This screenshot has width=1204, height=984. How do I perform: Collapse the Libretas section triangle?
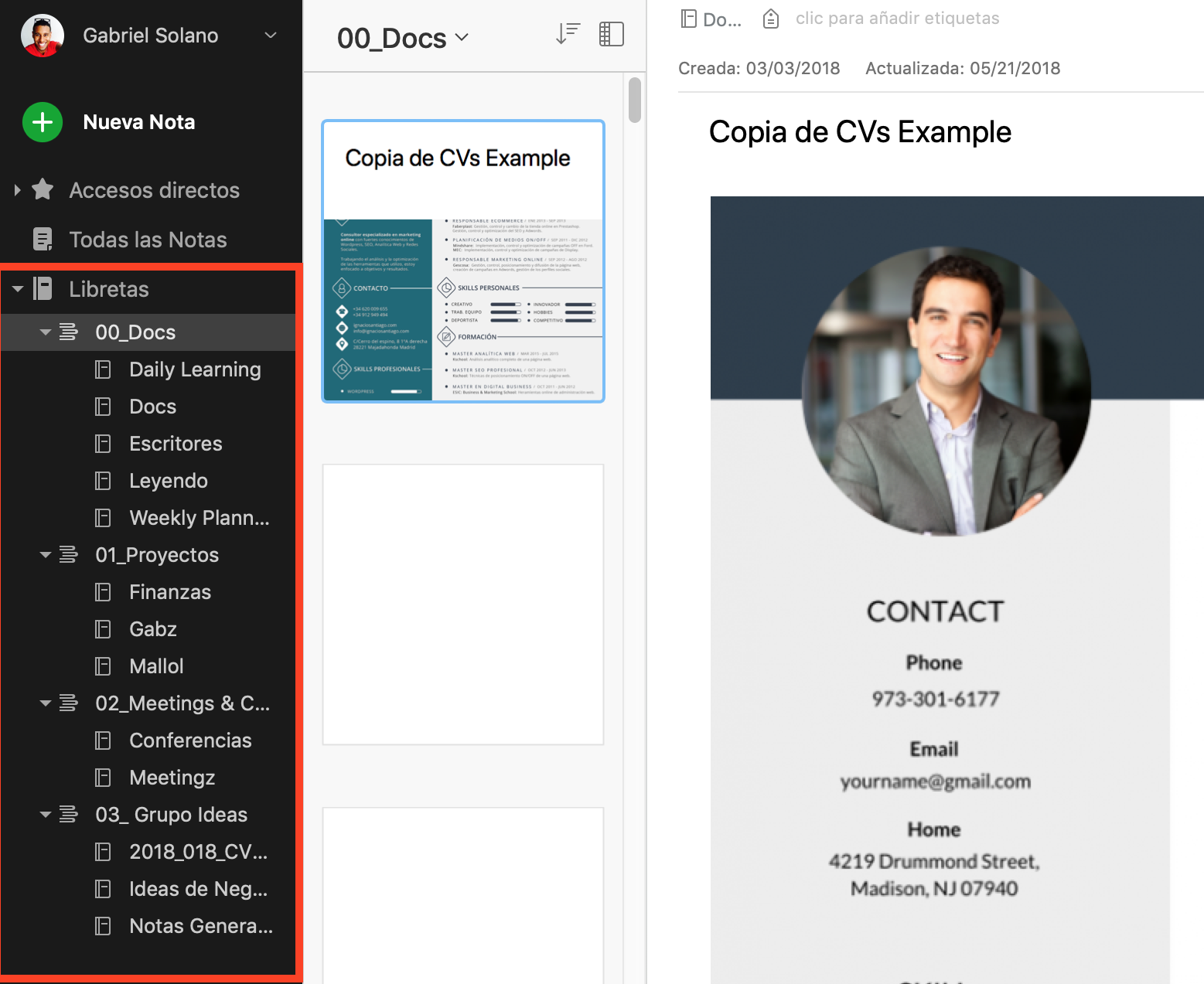point(18,289)
